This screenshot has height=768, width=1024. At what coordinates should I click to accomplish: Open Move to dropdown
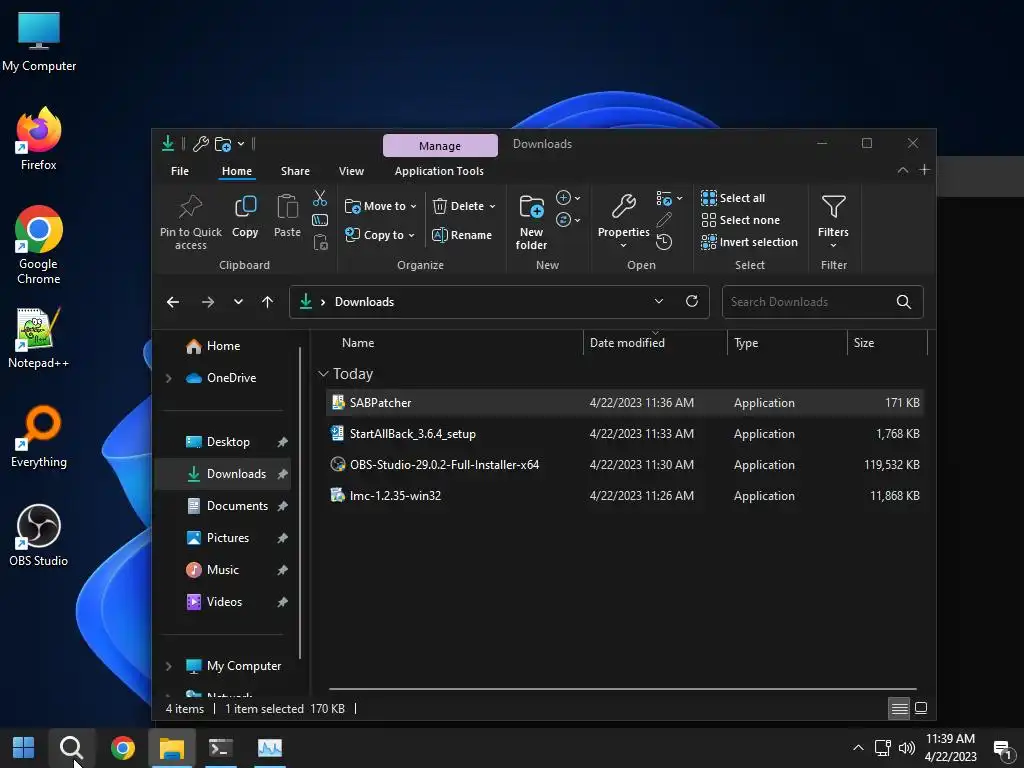381,206
